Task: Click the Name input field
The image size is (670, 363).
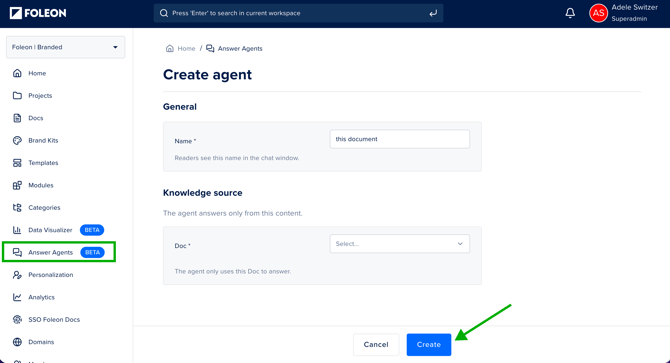Action: [400, 139]
